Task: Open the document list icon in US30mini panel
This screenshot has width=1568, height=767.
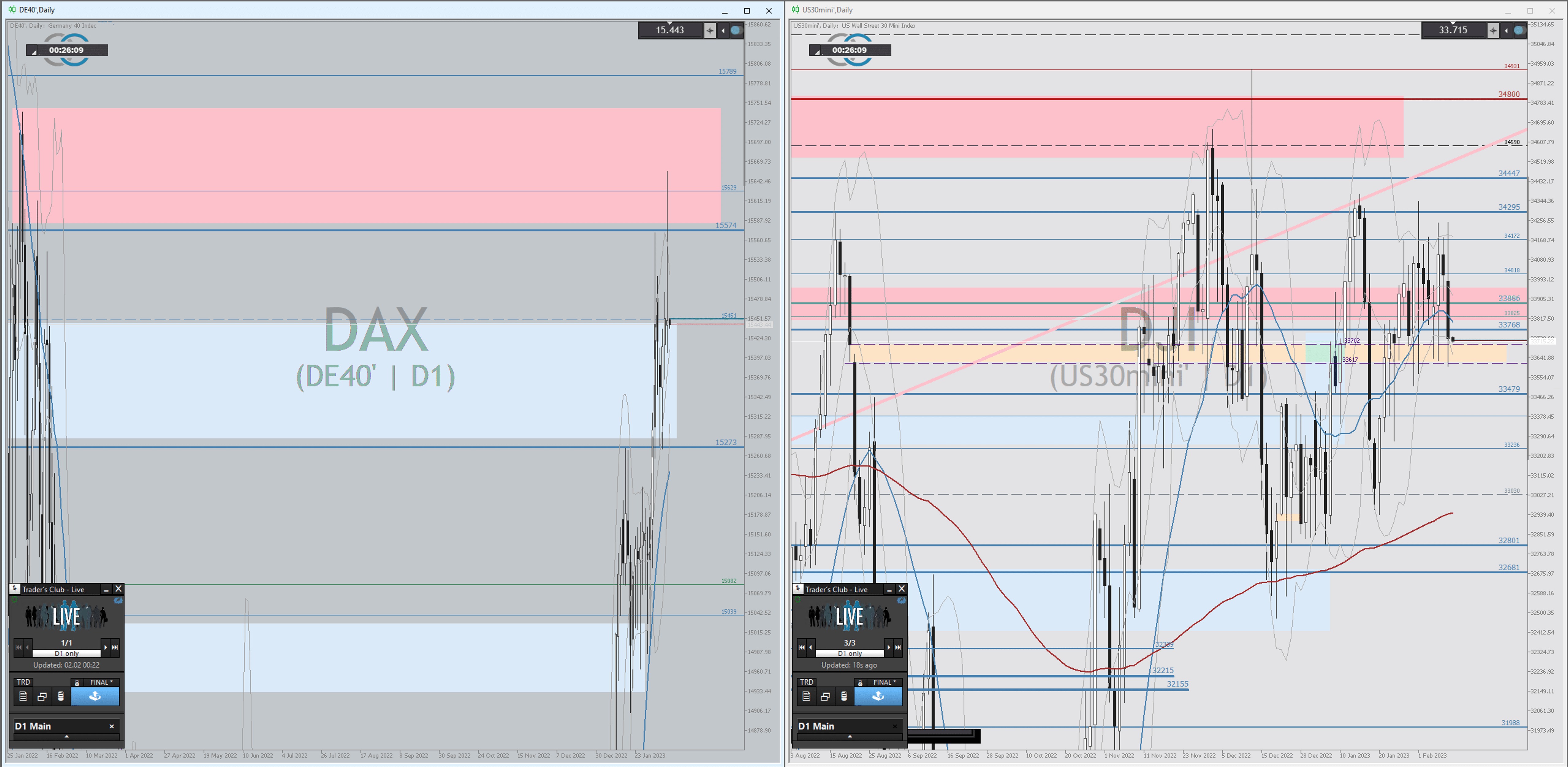Action: pos(806,696)
